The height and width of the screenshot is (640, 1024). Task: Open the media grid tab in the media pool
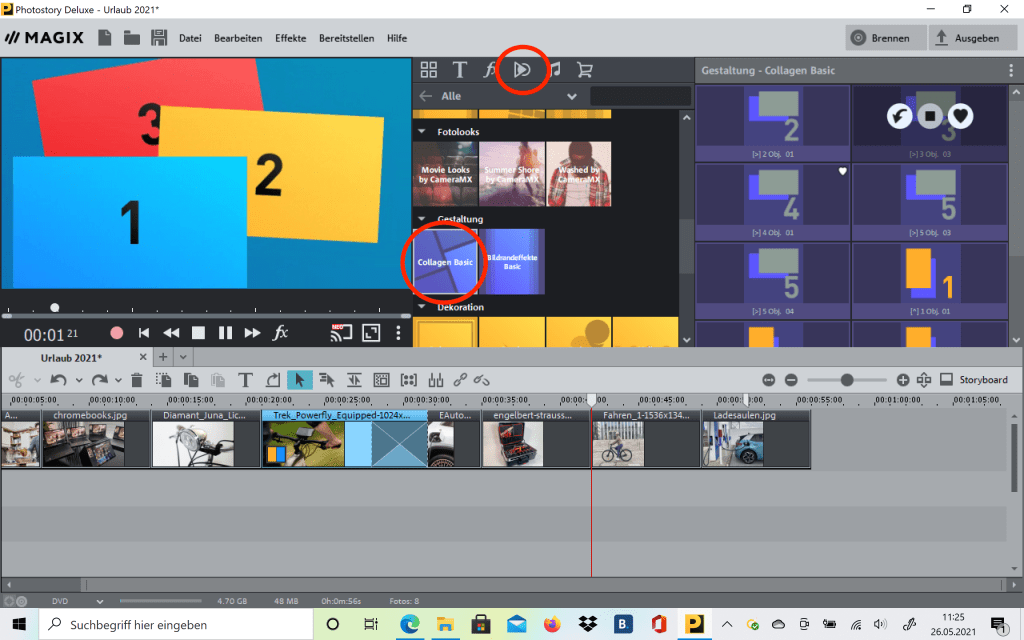(x=428, y=70)
